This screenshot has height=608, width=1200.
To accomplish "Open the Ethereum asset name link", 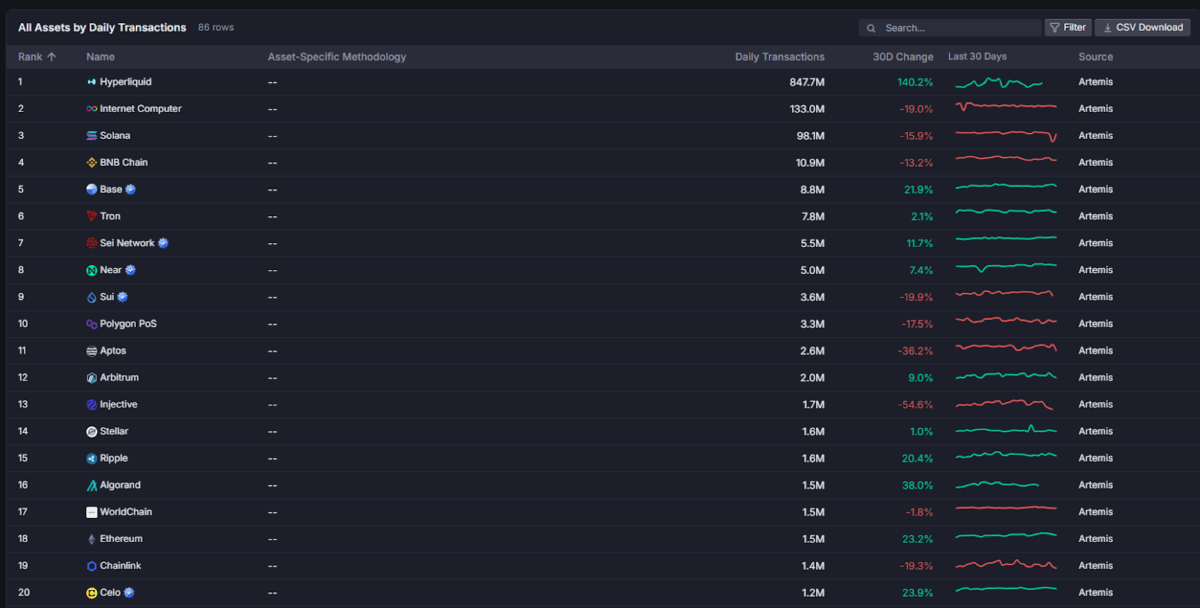I will point(121,539).
